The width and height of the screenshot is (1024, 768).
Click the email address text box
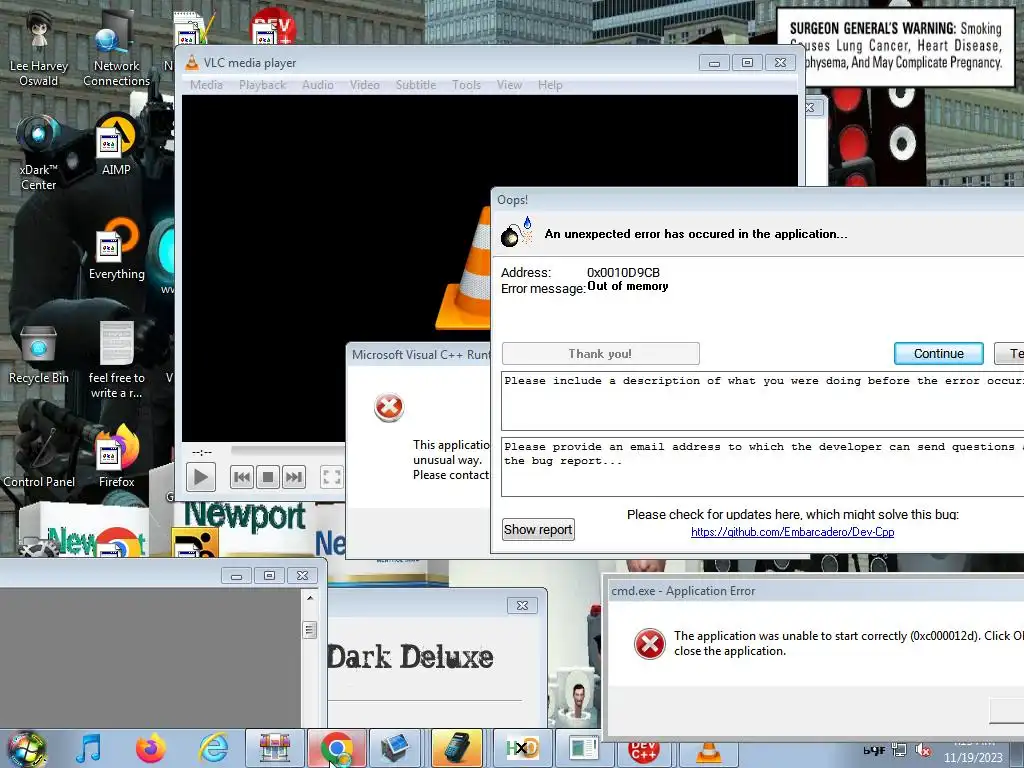coord(762,467)
